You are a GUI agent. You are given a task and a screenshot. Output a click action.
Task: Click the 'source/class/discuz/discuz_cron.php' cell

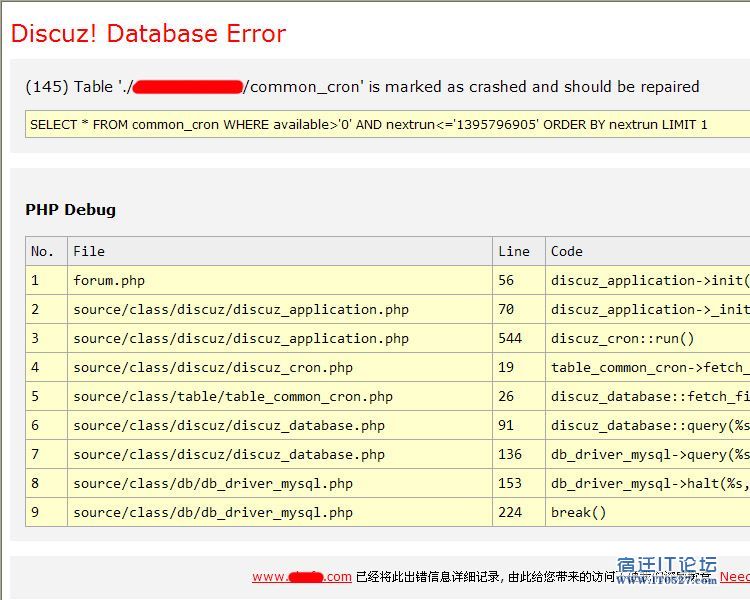click(280, 367)
